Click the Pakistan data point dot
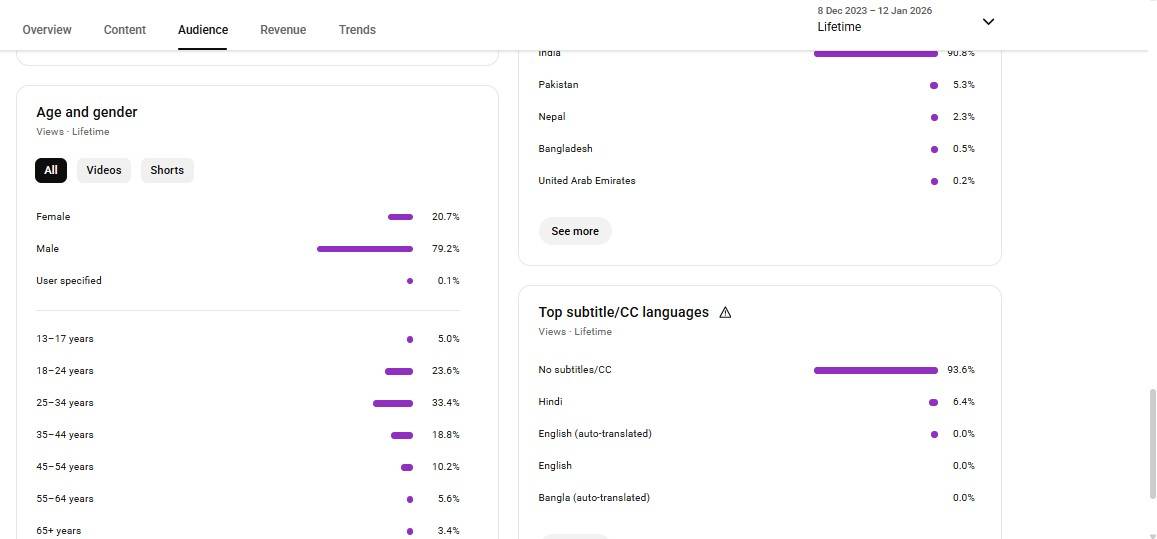 pyautogui.click(x=934, y=85)
